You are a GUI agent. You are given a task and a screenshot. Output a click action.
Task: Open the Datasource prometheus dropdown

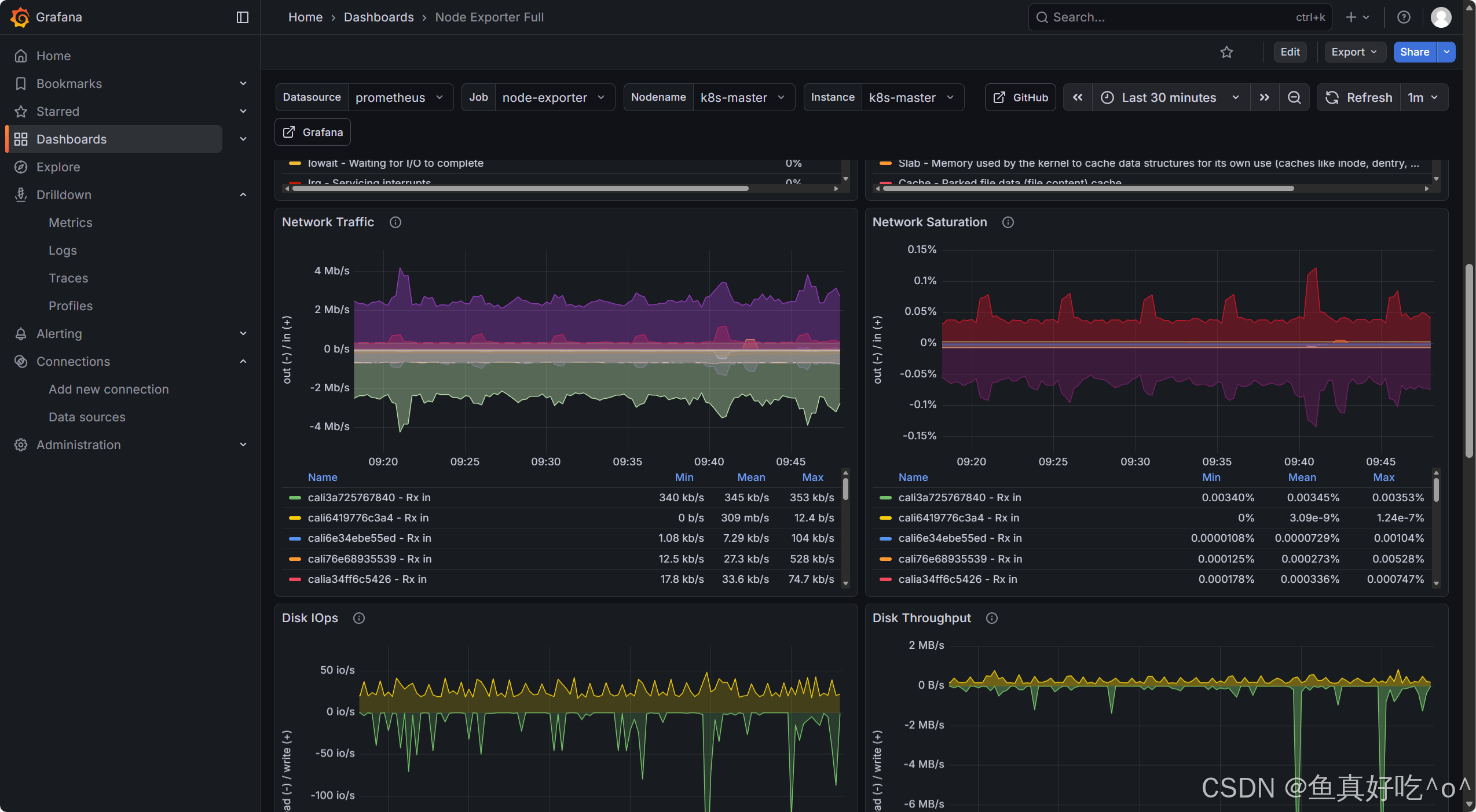coord(398,97)
